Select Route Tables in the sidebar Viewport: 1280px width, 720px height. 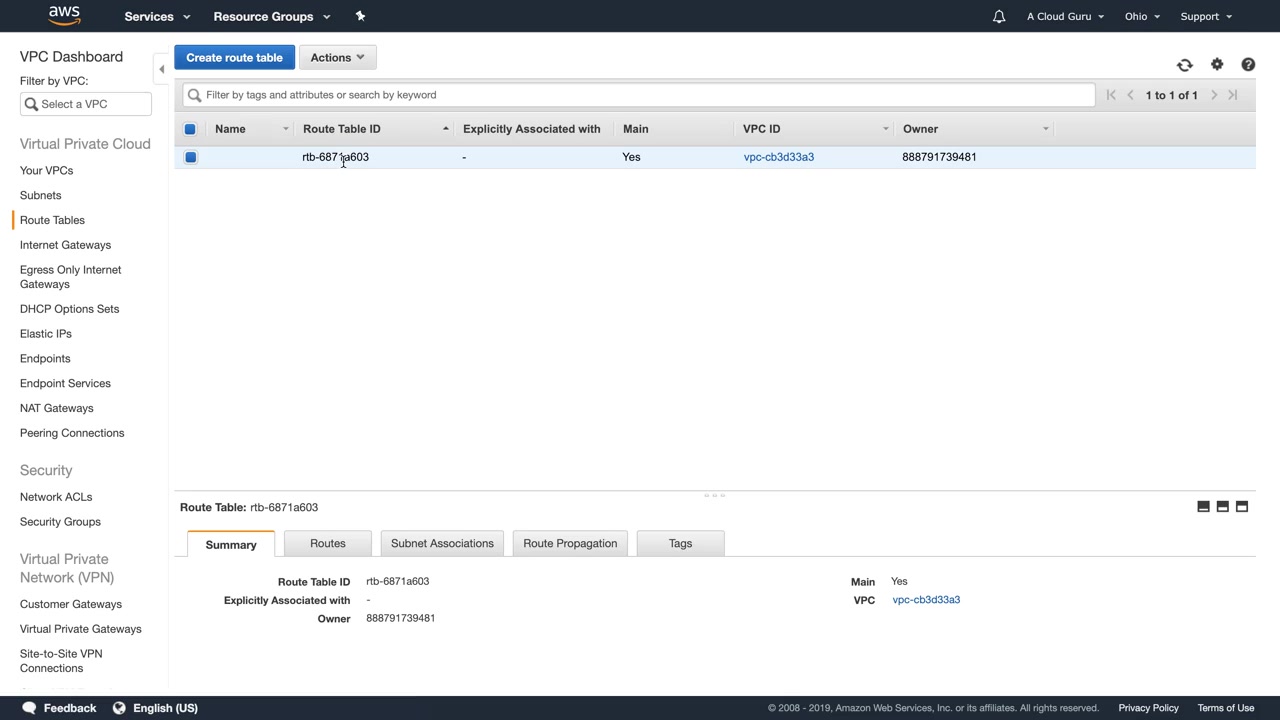pyautogui.click(x=52, y=220)
